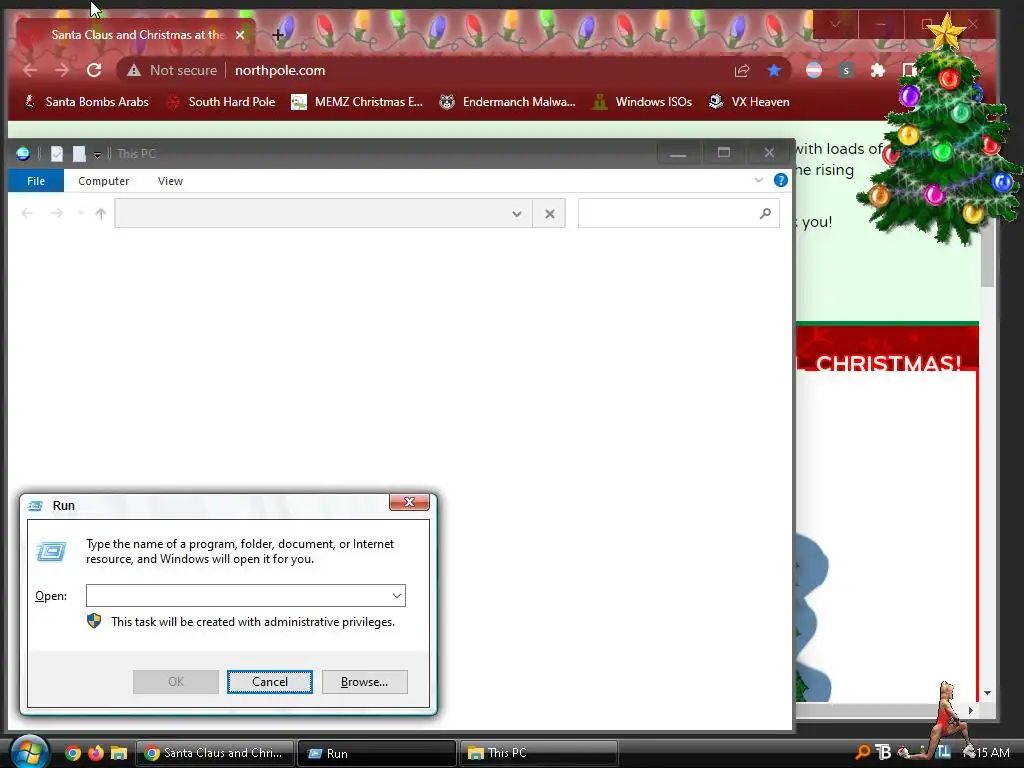Click Browse... in the Run dialog
Screen dimensions: 1024x768
click(364, 682)
